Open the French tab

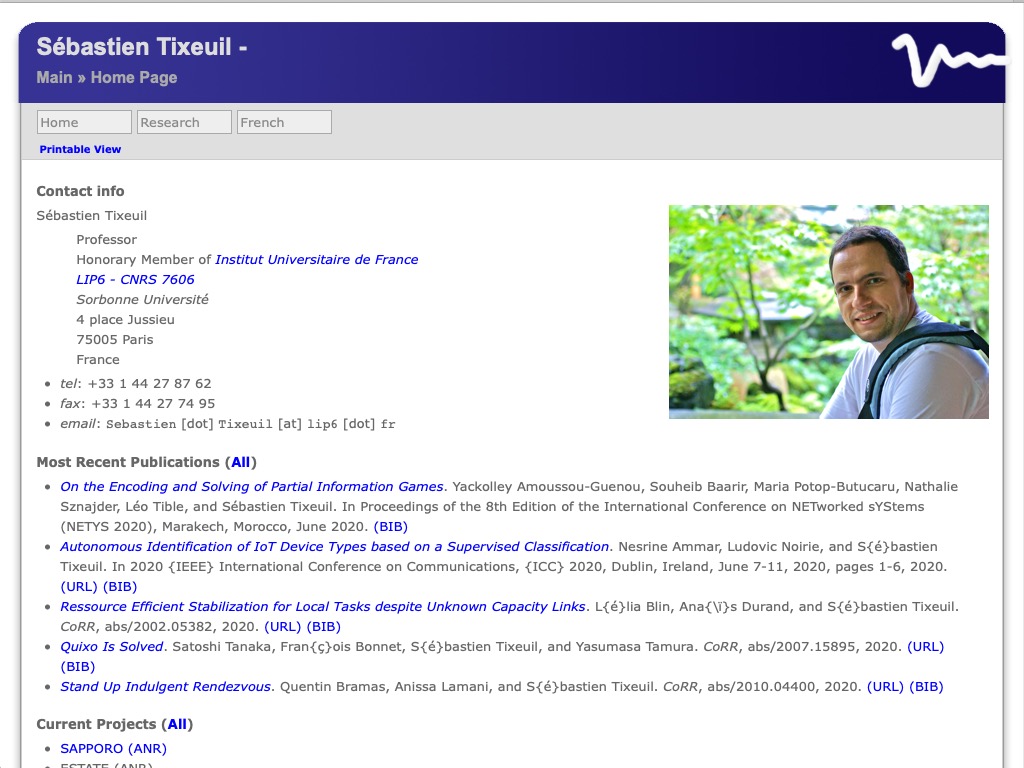click(x=283, y=121)
